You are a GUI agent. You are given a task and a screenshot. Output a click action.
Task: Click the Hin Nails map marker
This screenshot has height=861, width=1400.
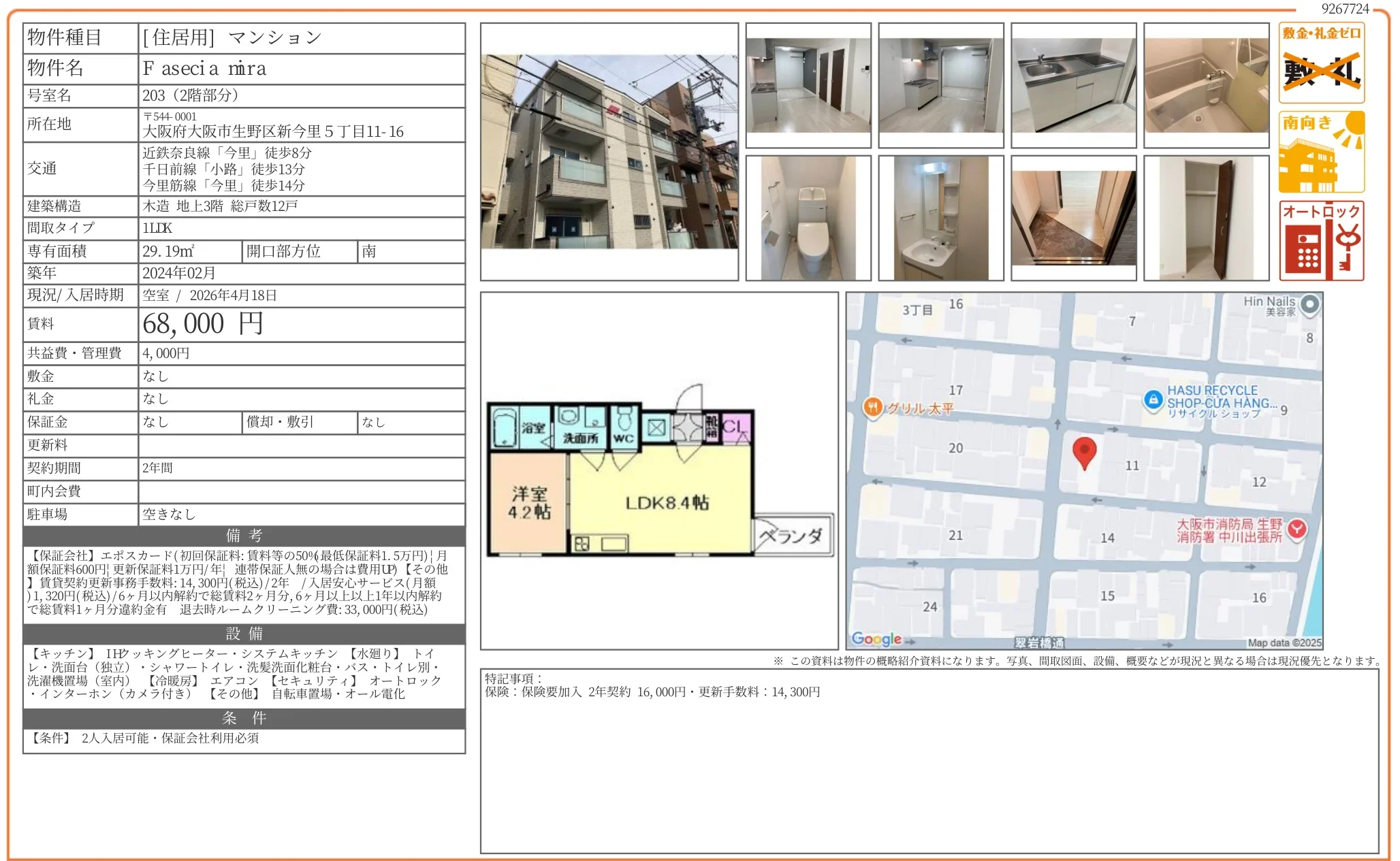point(1309,306)
